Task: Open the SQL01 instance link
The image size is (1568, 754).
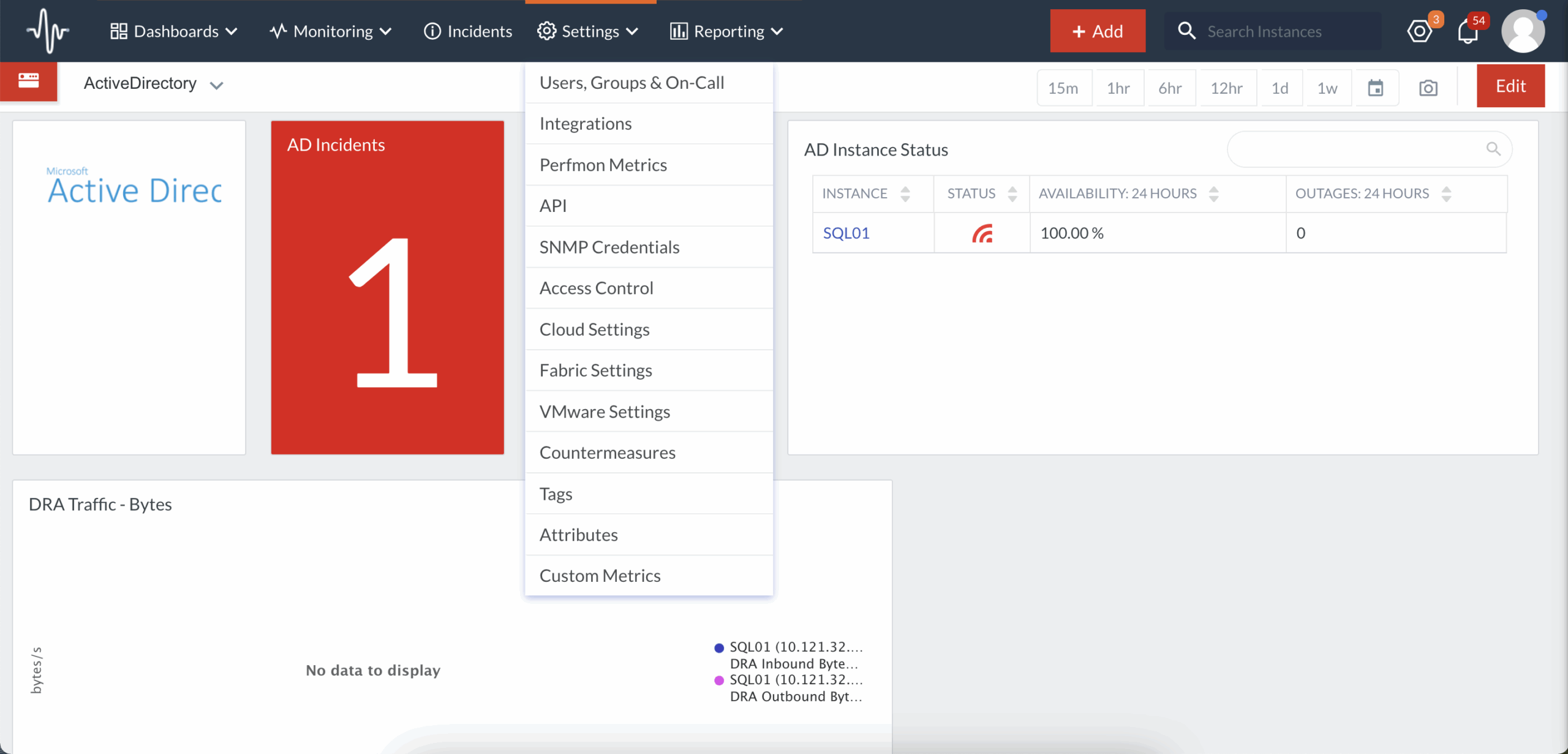Action: pyautogui.click(x=846, y=233)
